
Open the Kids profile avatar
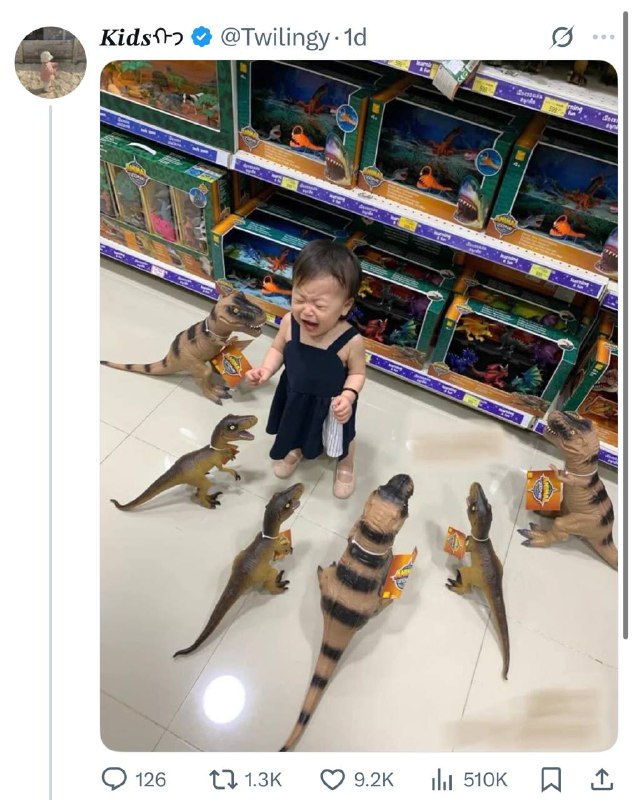pos(50,62)
